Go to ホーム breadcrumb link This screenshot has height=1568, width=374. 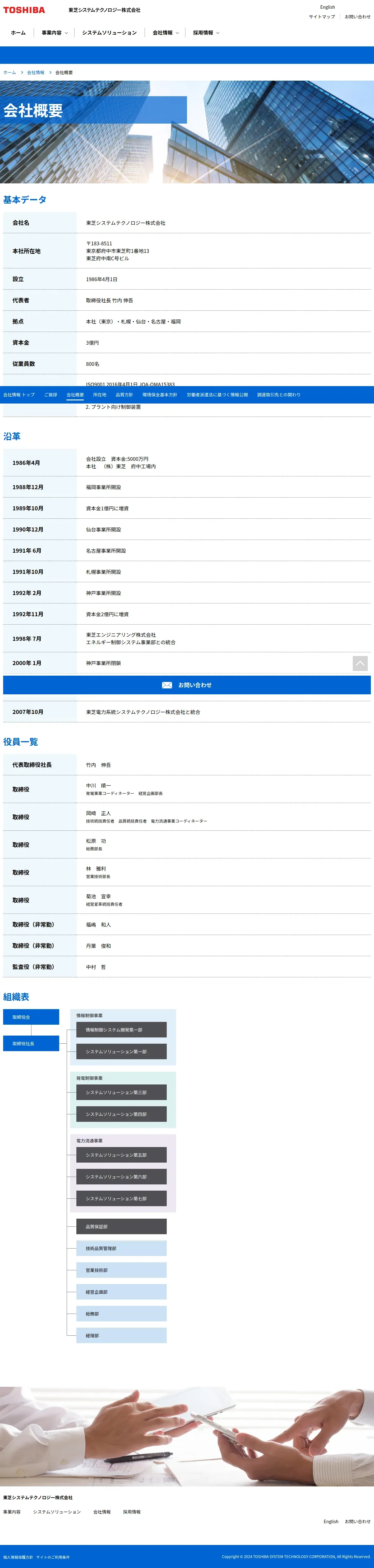click(10, 73)
